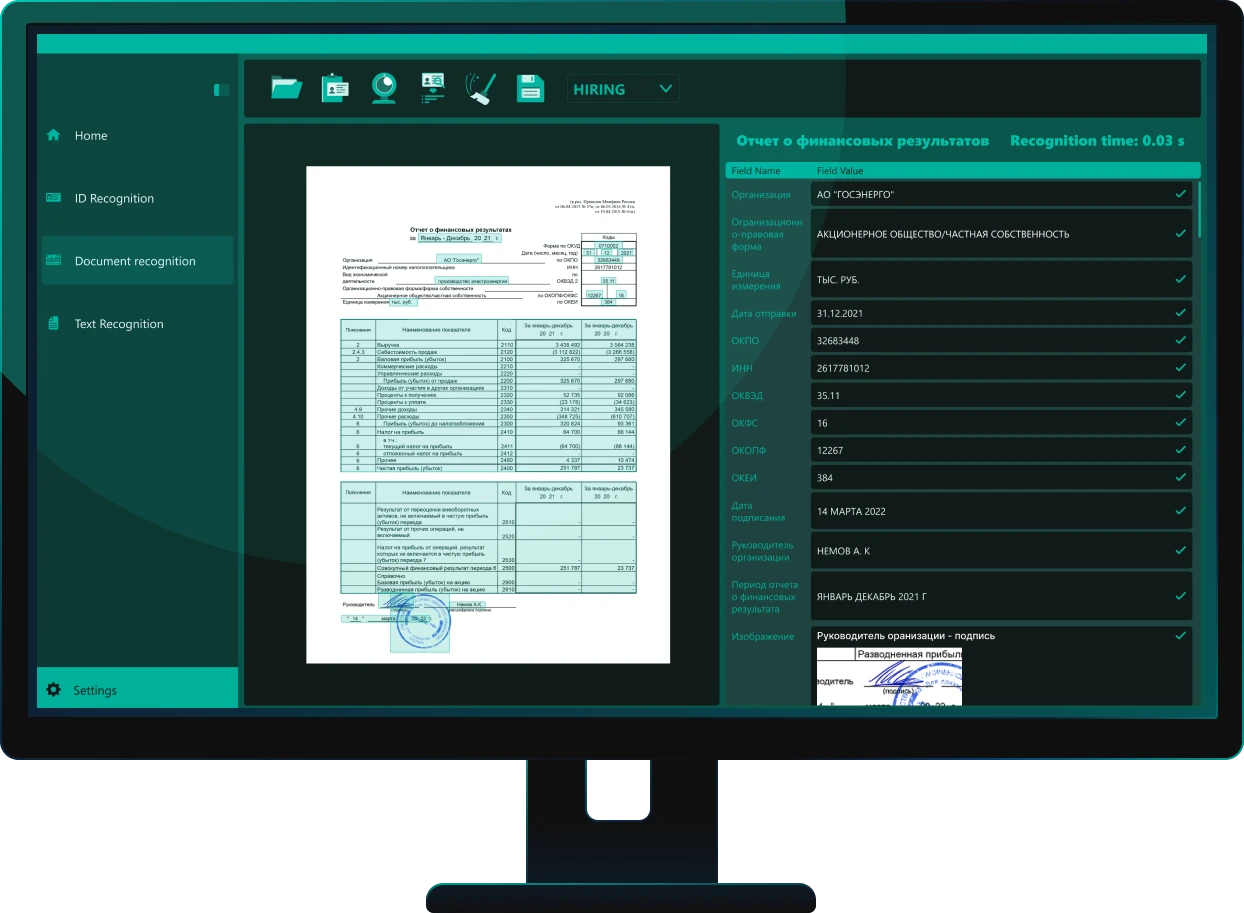Toggle the checkmark for the ИНН field
Screen dimensions: 1244x913
1180,368
